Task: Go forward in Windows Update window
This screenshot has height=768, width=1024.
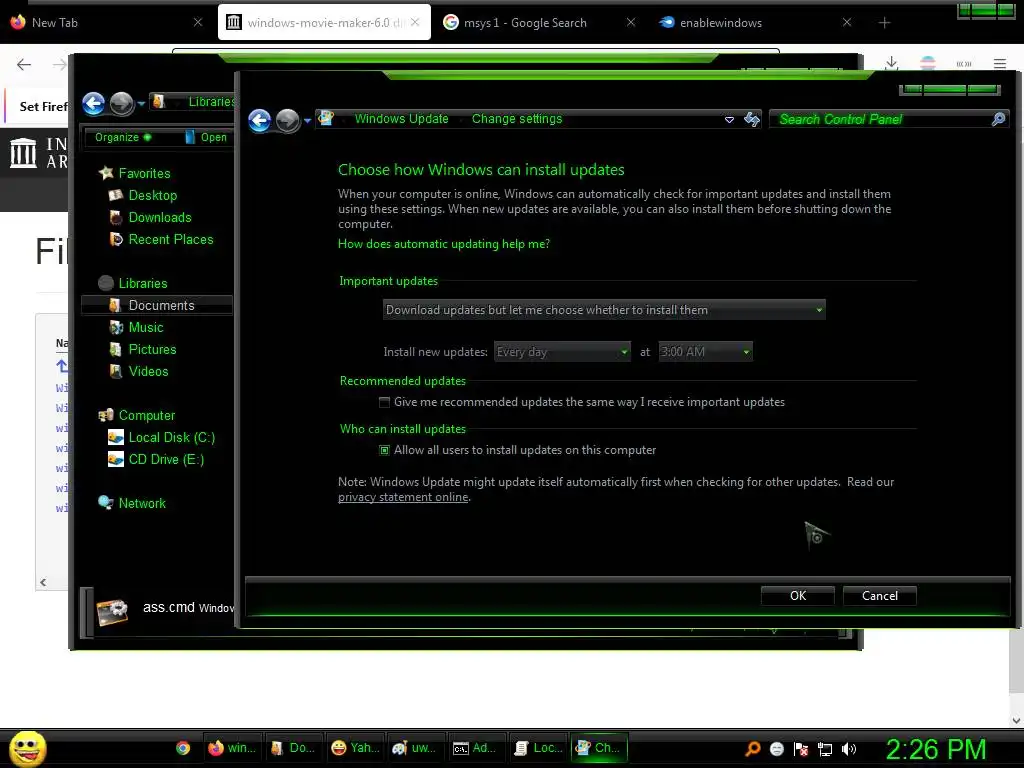Action: click(287, 120)
